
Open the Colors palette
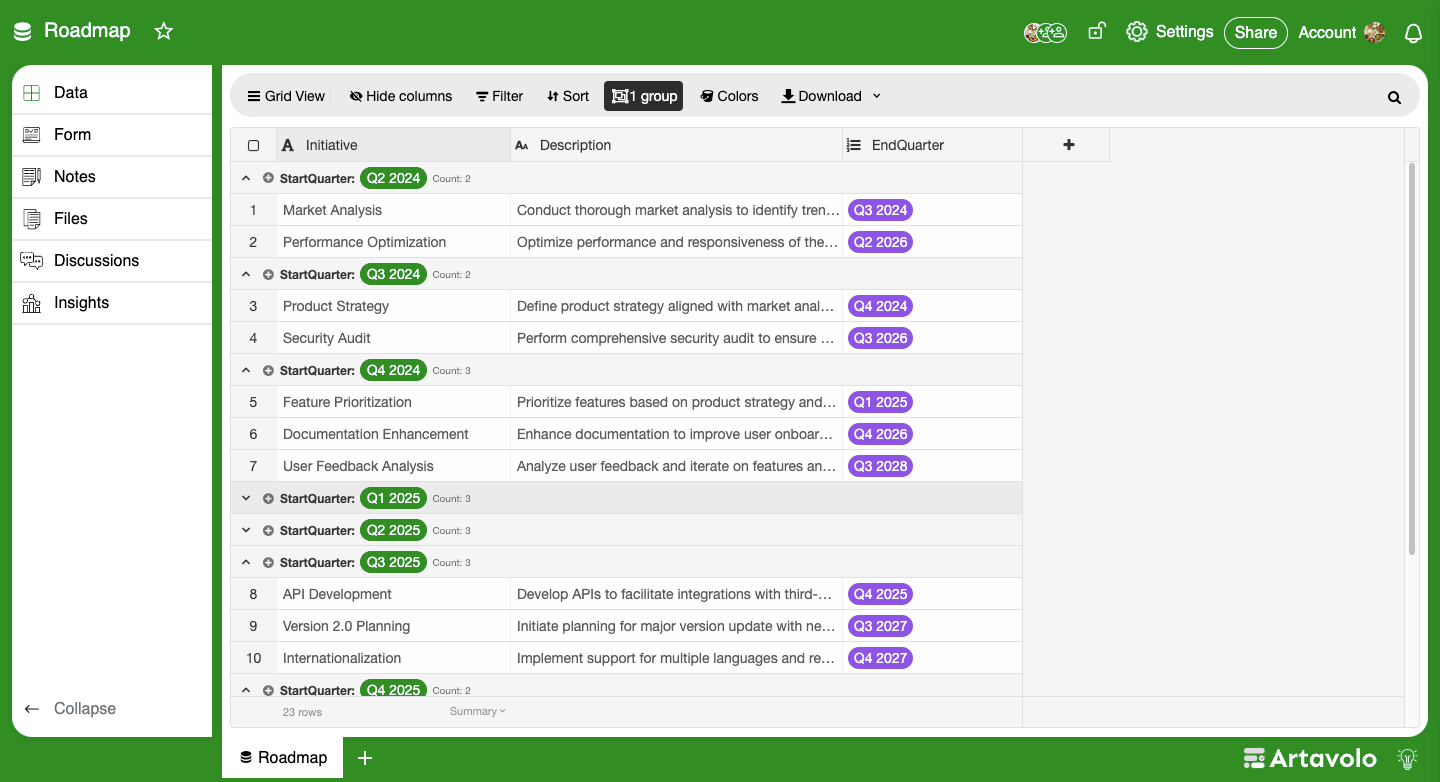coord(729,95)
